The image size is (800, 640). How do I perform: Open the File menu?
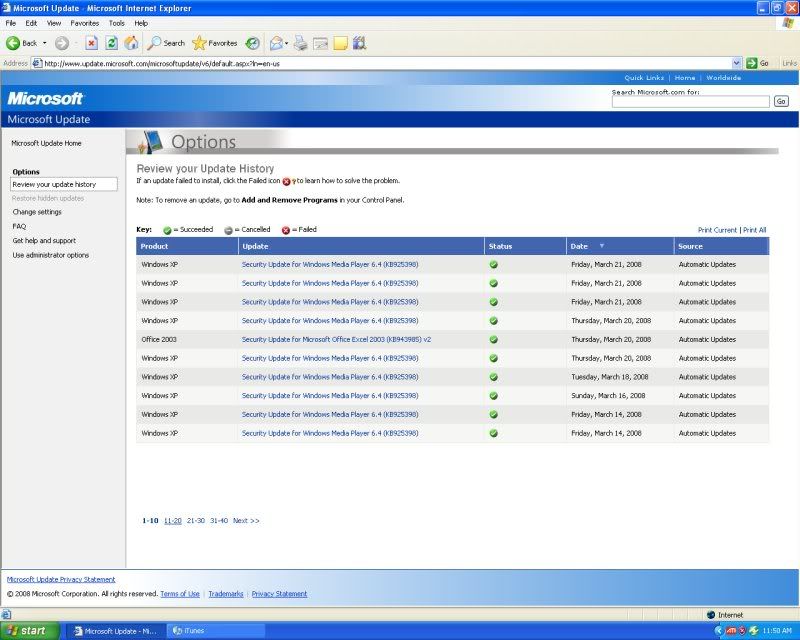tap(11, 23)
